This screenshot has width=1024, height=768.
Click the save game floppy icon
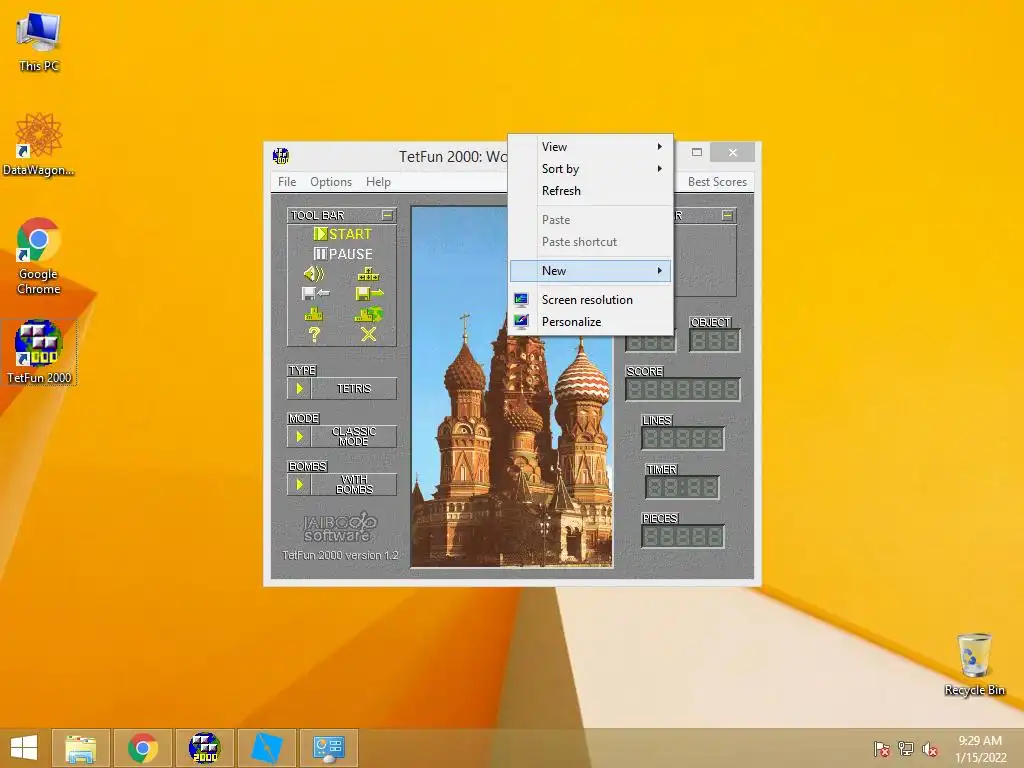coord(369,294)
